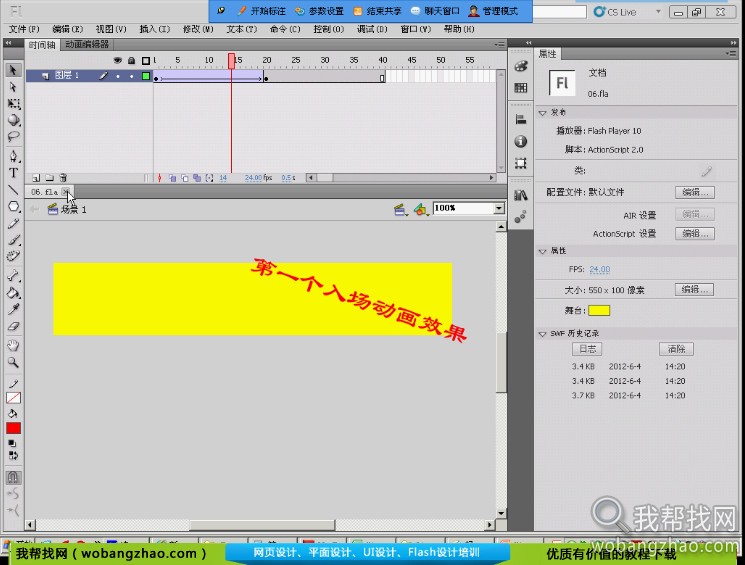
Task: Select the Line tool
Action: pyautogui.click(x=13, y=190)
